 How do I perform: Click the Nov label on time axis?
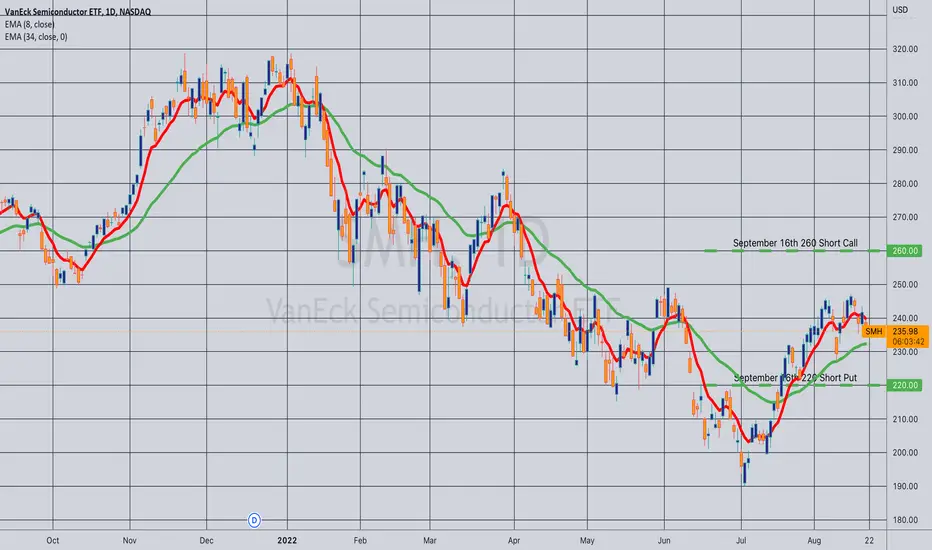pyautogui.click(x=130, y=540)
